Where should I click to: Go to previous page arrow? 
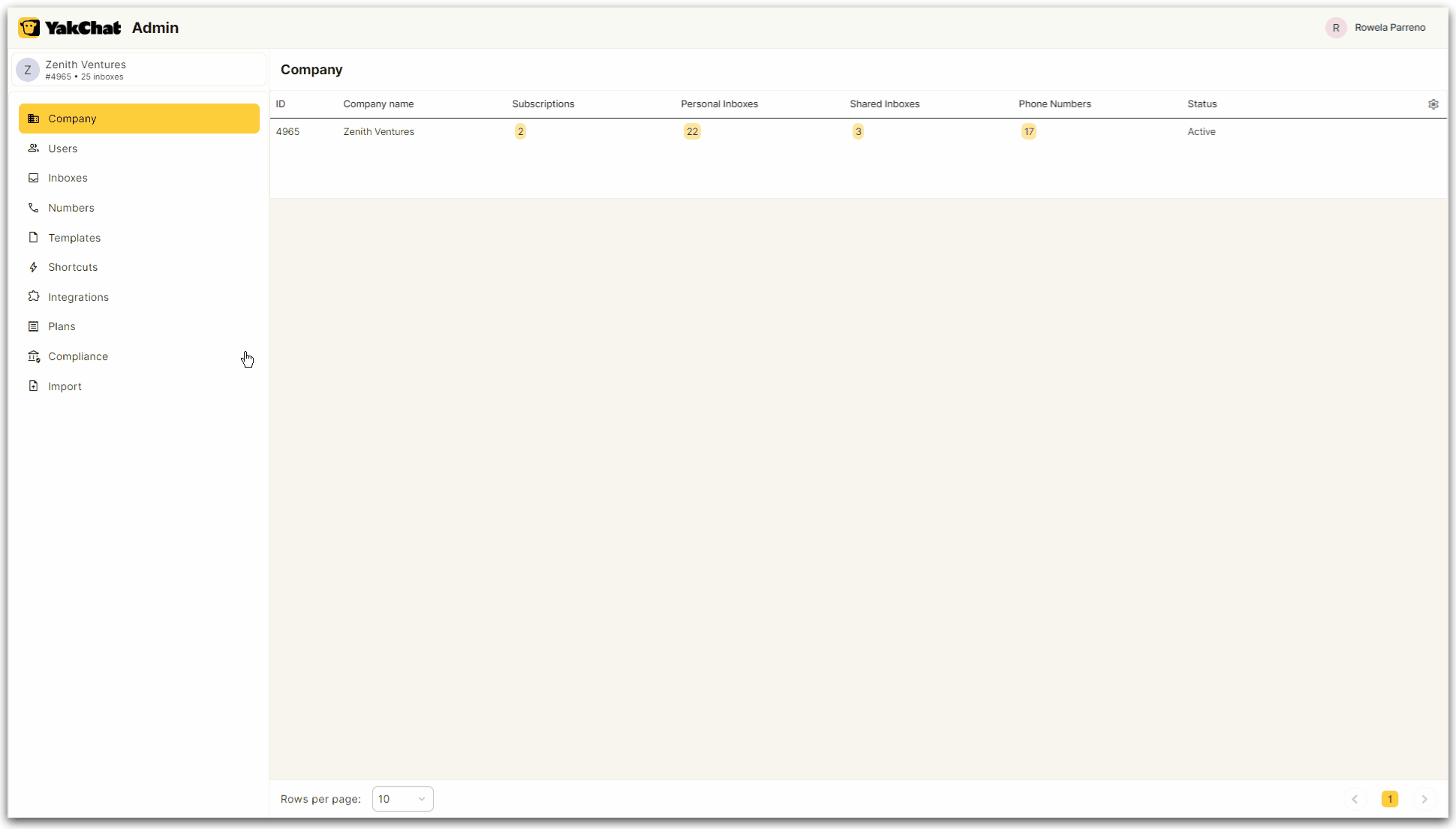pos(1355,799)
